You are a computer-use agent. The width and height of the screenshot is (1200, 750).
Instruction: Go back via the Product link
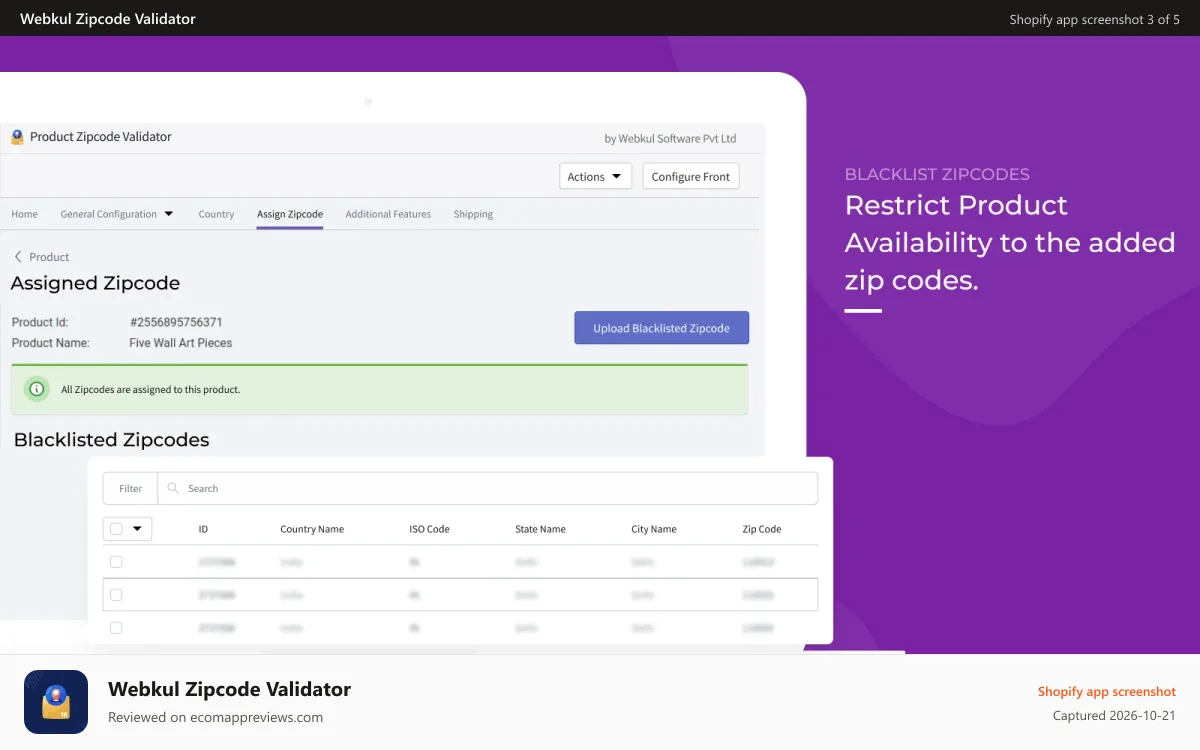point(49,257)
